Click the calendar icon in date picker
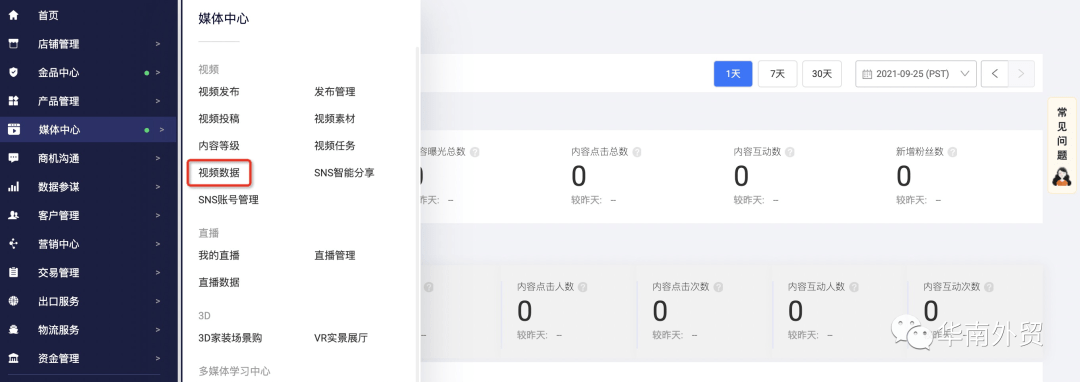The width and height of the screenshot is (1080, 382). click(867, 74)
